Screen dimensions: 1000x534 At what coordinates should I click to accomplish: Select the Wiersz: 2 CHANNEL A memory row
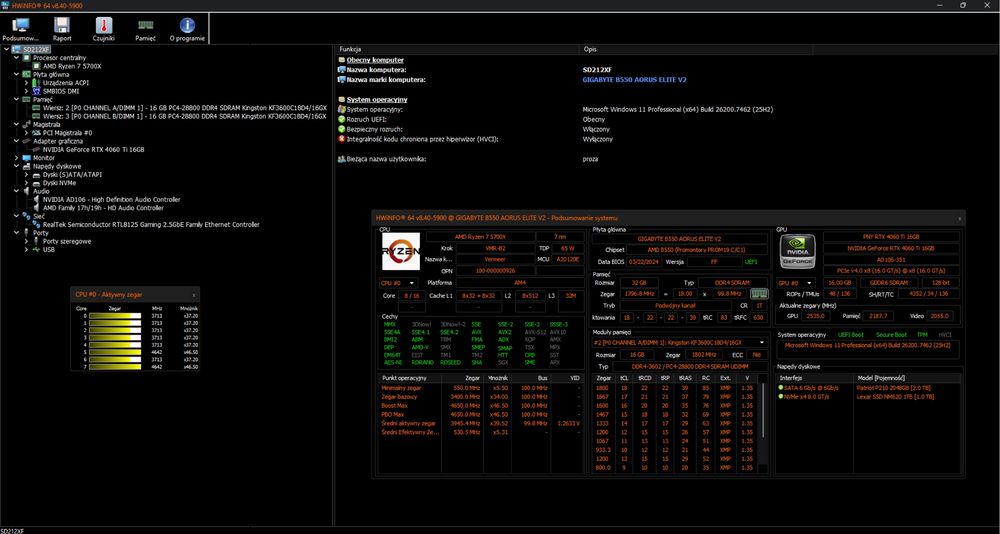coord(184,108)
